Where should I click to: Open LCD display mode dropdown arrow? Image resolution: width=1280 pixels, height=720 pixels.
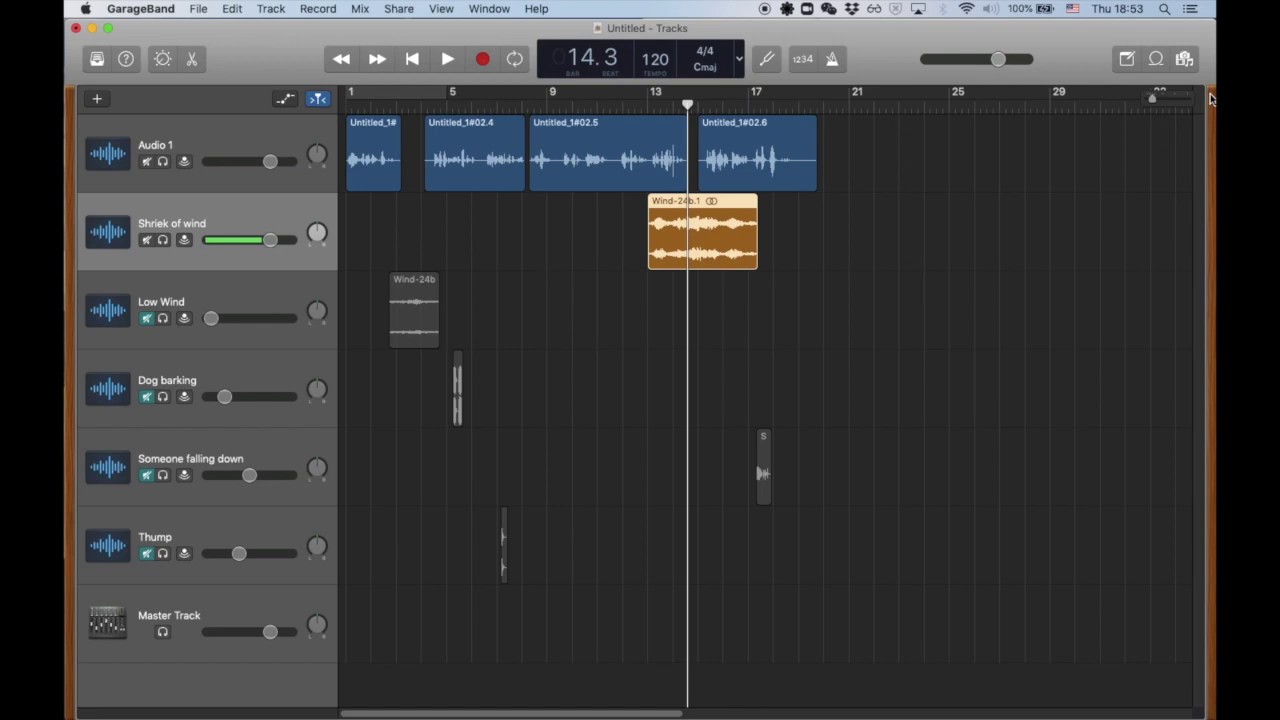tap(739, 59)
